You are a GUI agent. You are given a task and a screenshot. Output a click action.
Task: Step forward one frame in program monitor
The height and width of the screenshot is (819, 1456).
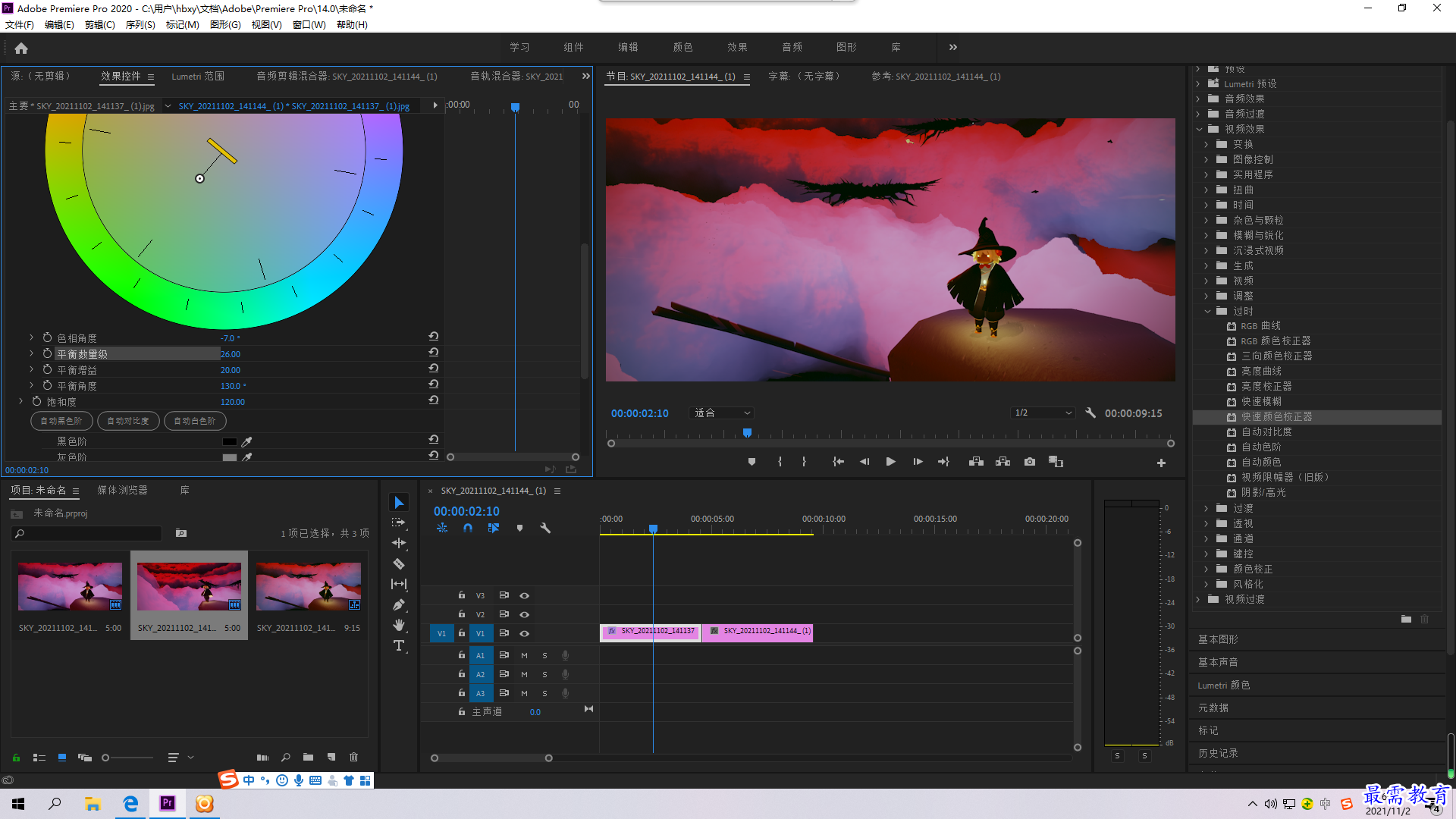coord(918,462)
